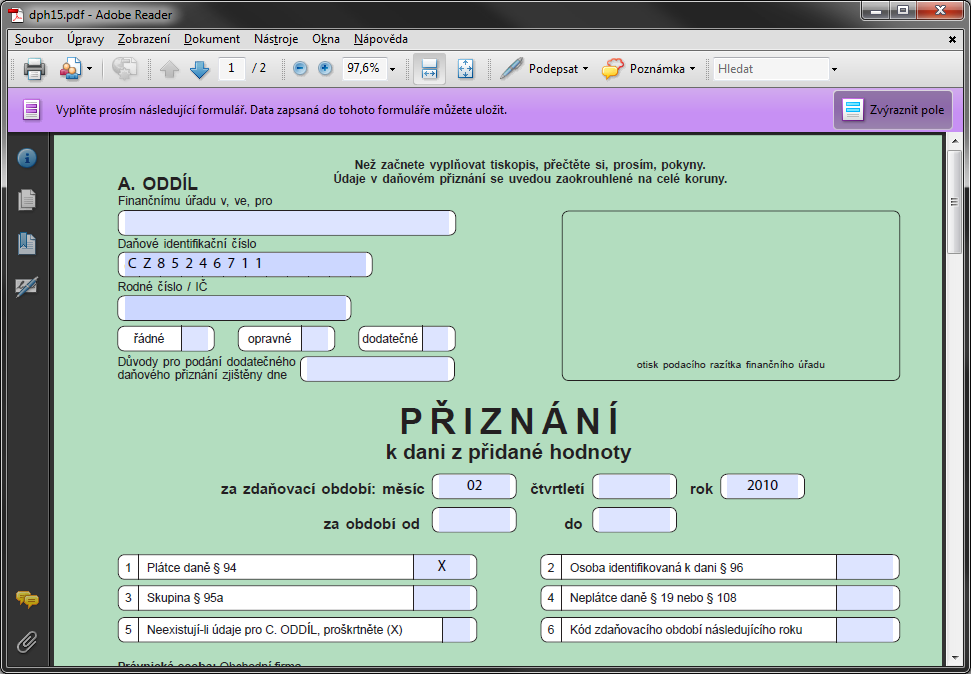Click the vertical scrollbar thumb
The width and height of the screenshot is (971, 674).
coord(954,202)
